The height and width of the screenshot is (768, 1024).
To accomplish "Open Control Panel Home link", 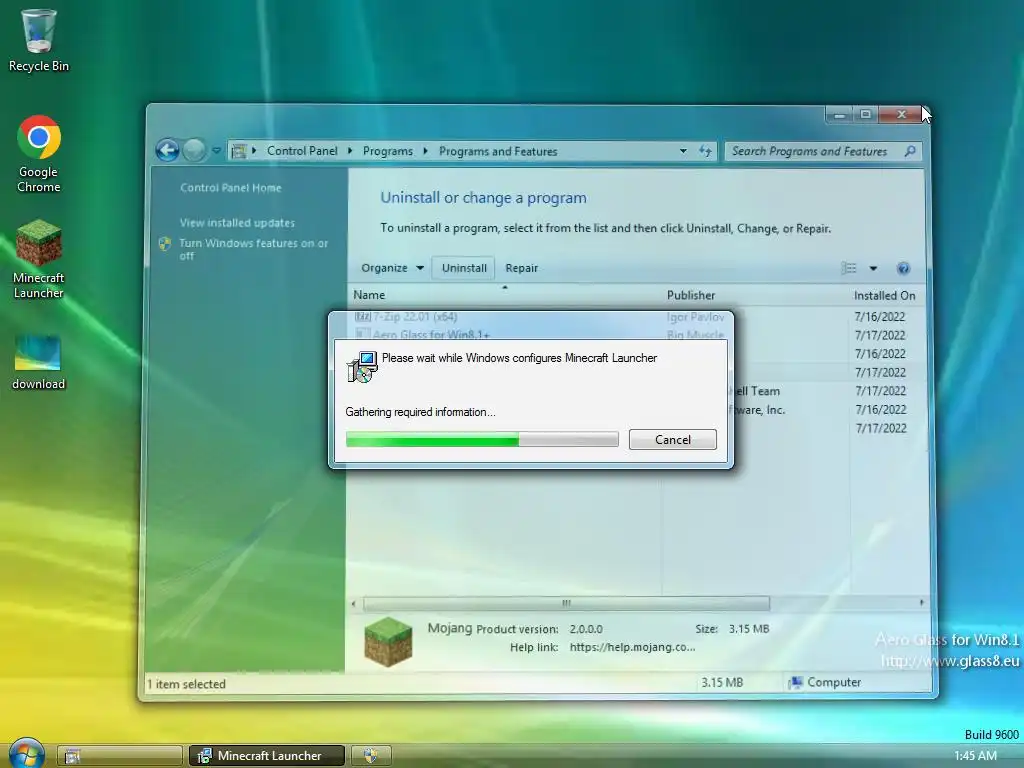I will point(231,187).
